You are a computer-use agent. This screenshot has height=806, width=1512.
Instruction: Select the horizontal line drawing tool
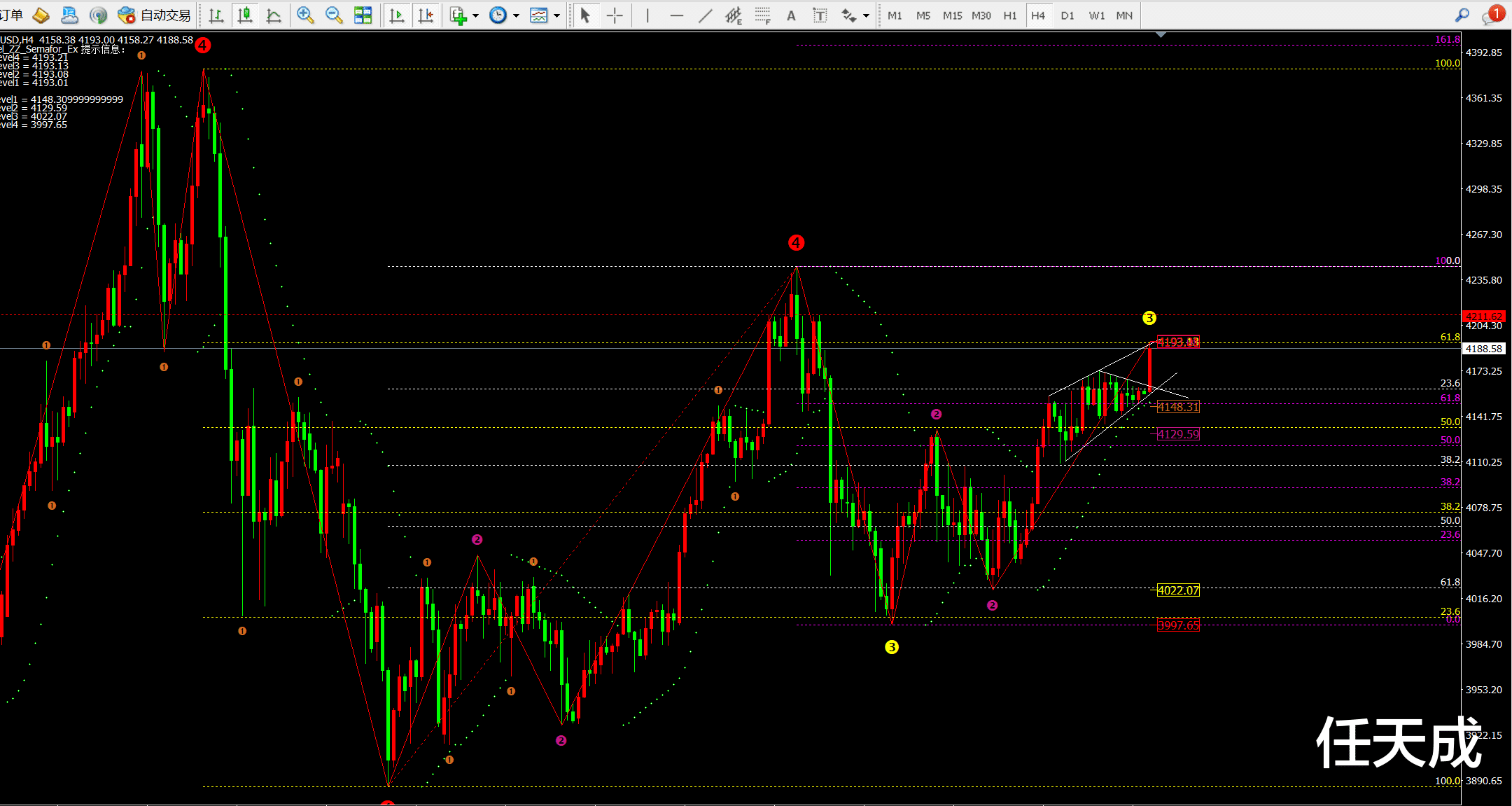tap(676, 15)
